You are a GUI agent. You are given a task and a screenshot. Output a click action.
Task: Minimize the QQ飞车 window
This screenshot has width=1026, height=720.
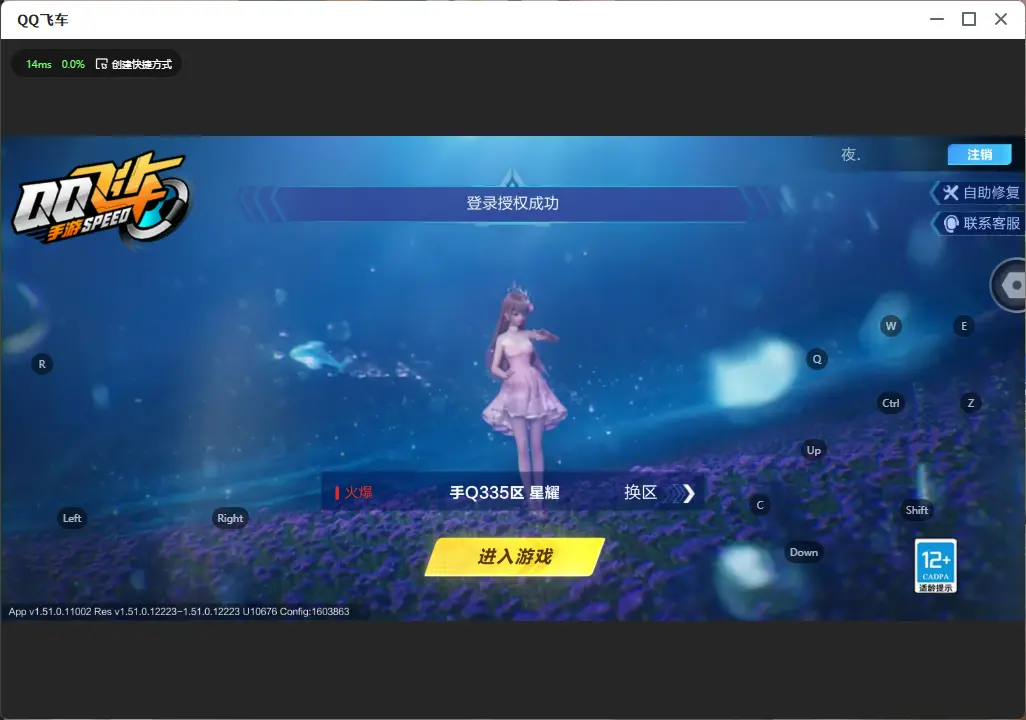[937, 20]
